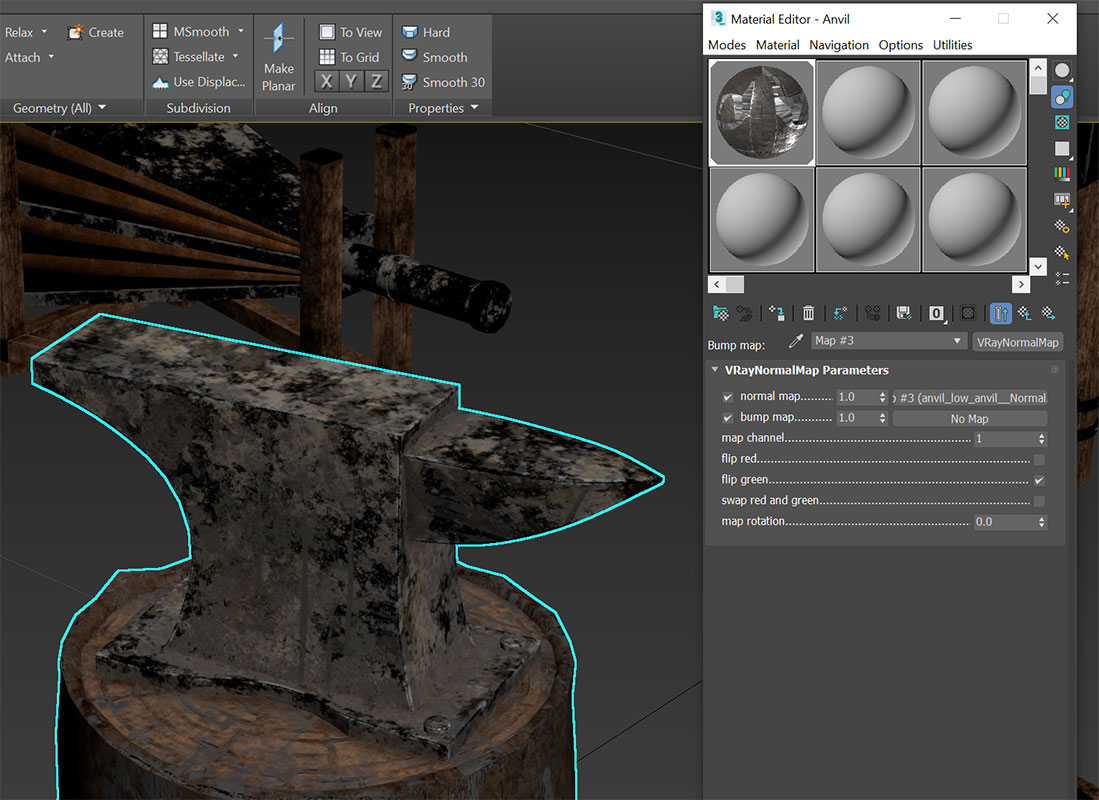Click Show Shaded Material in Viewport icon
The image size is (1099, 800).
968,313
